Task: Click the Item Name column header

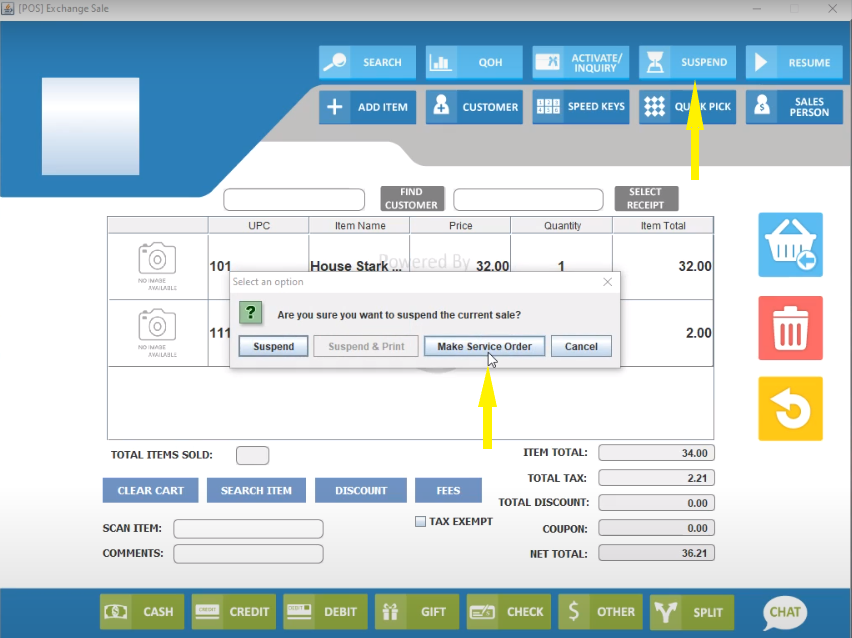Action: [x=360, y=226]
